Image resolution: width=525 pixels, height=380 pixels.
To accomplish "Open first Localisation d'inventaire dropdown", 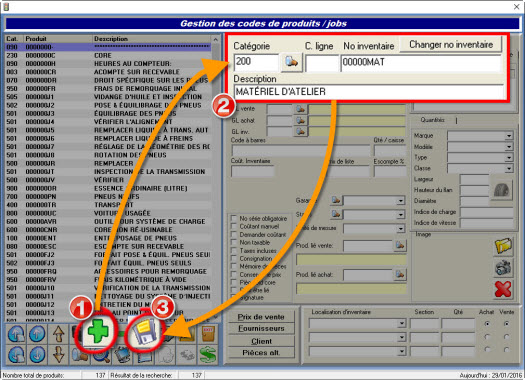I will click(x=401, y=324).
